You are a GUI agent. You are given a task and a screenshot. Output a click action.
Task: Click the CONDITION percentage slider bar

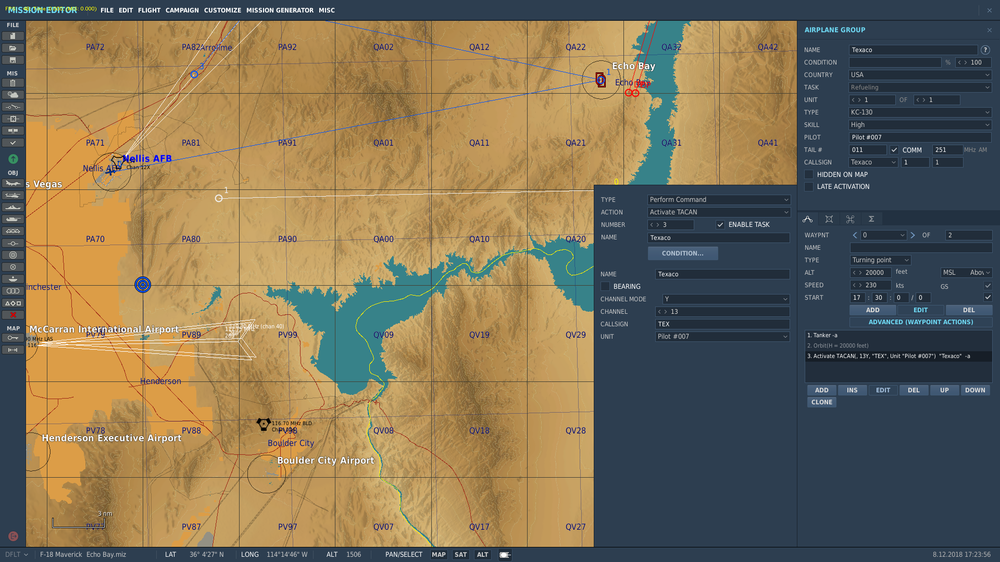895,63
